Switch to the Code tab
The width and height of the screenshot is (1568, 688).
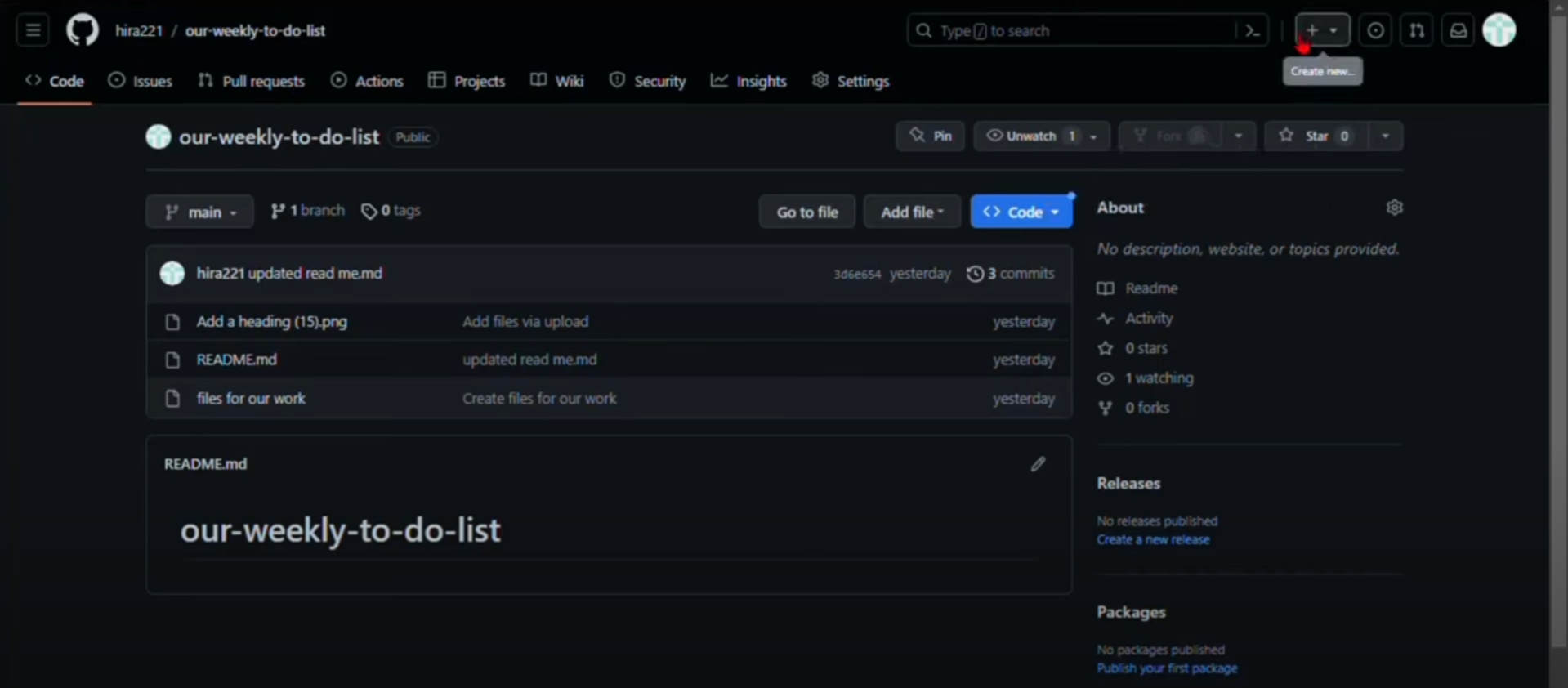[x=55, y=81]
